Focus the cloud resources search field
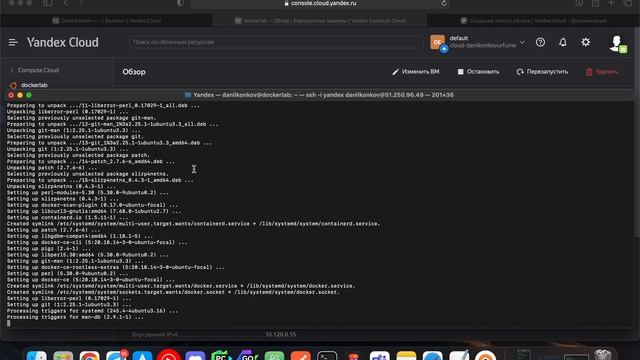Viewport: 640px width, 360px height. tap(276, 42)
